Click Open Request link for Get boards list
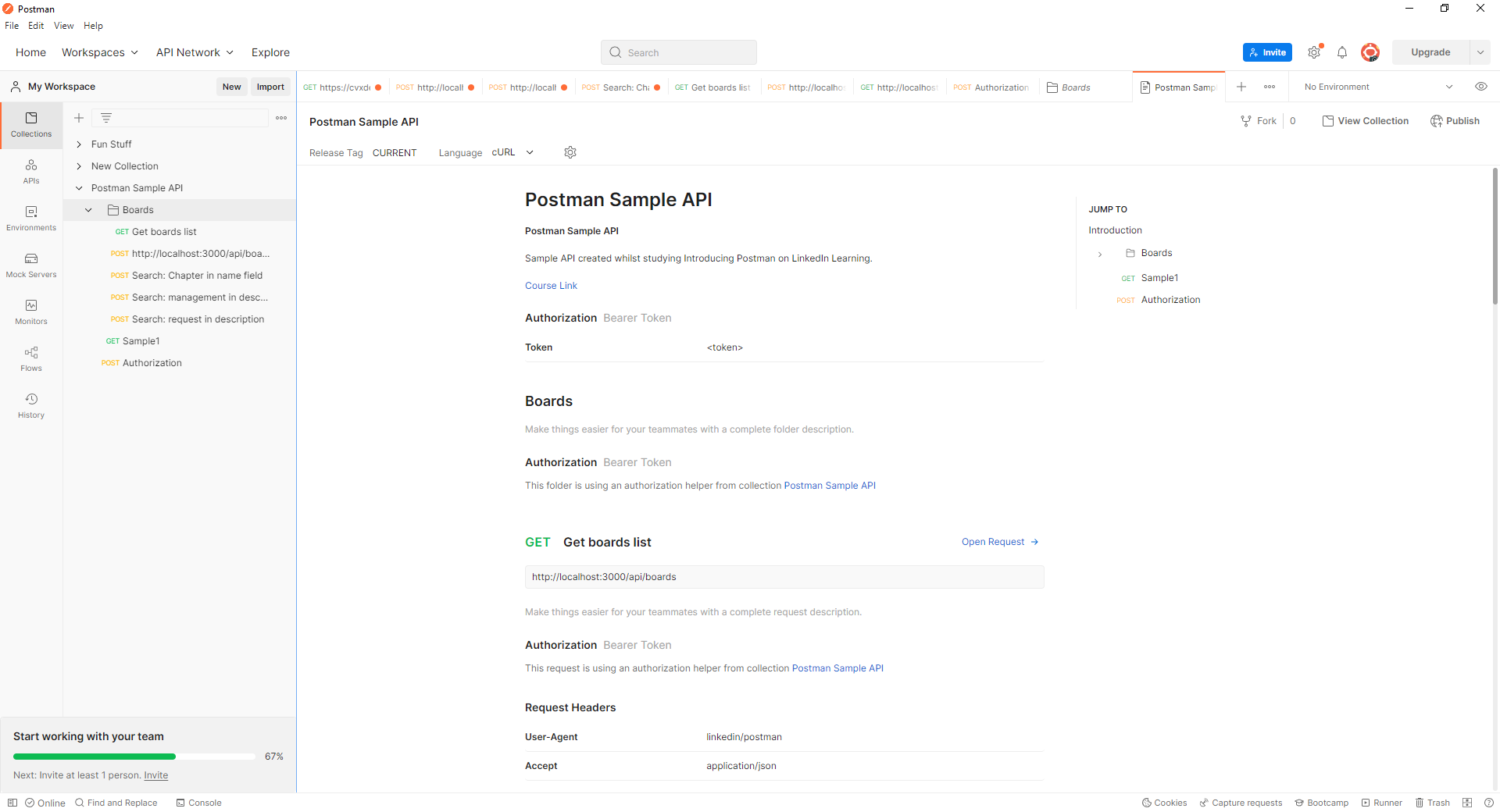This screenshot has height=812, width=1500. 1000,542
